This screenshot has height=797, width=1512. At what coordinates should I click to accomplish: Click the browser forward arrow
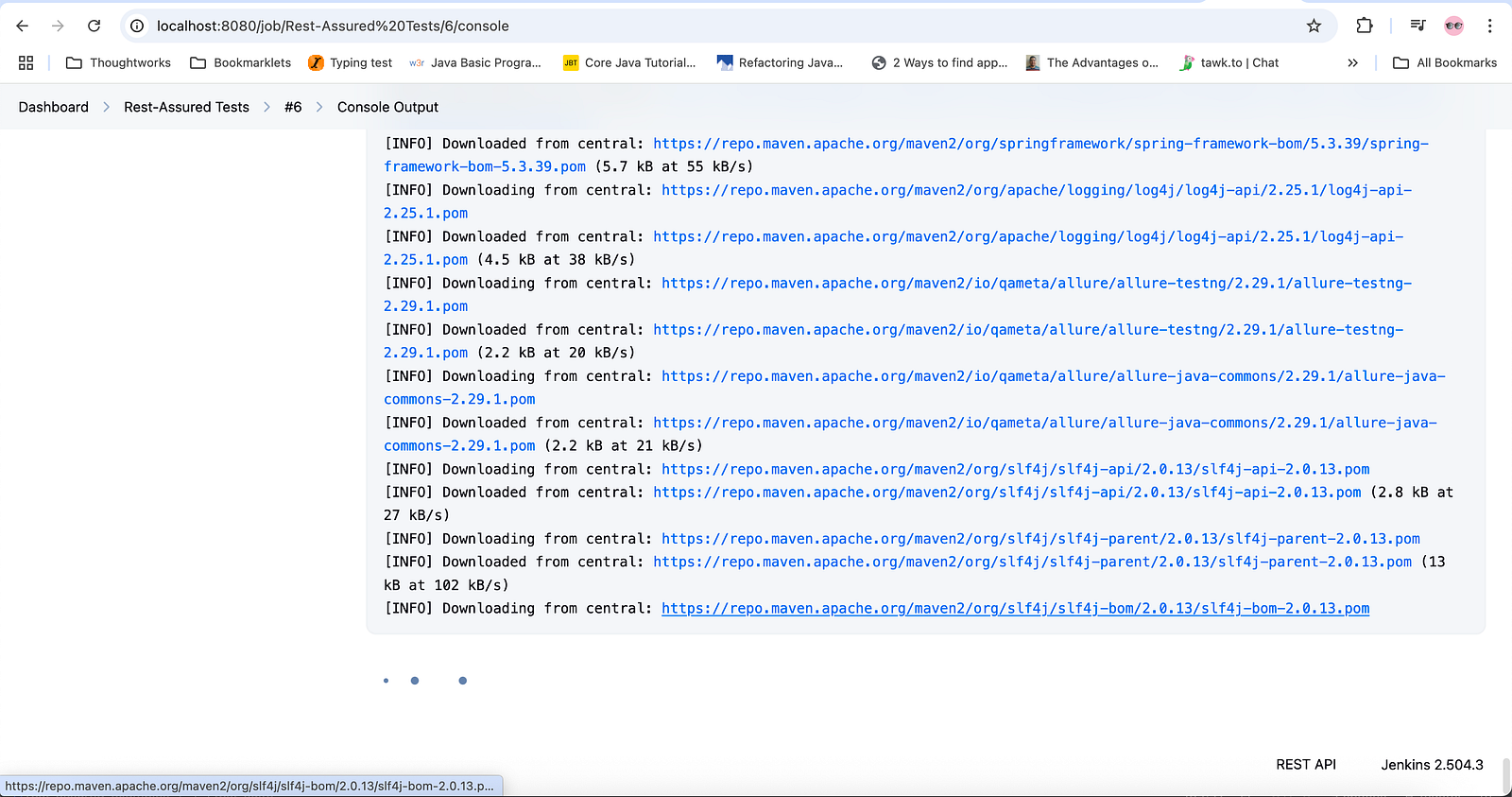click(58, 26)
